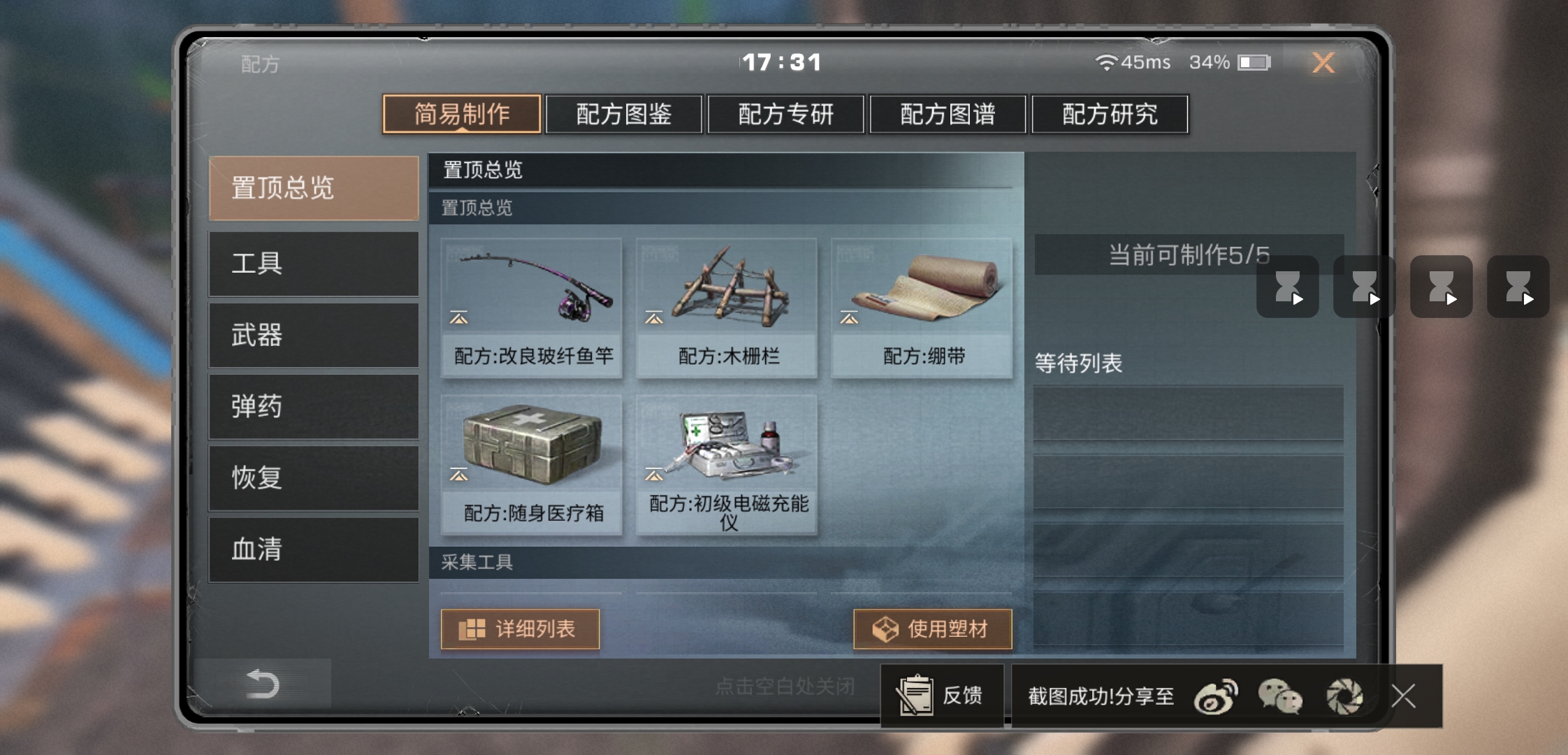Open the 配方研究 tab
This screenshot has height=755, width=1568.
pos(1110,114)
